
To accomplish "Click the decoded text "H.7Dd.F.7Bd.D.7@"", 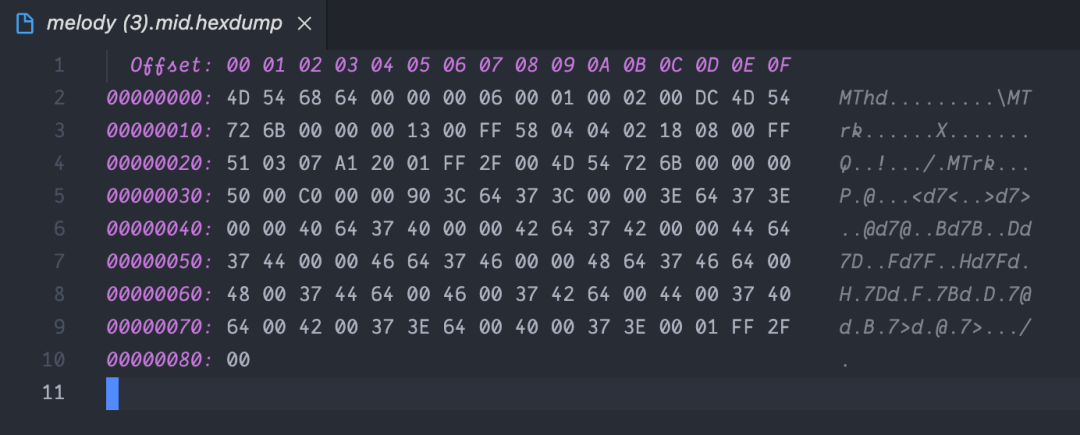I will [x=935, y=293].
